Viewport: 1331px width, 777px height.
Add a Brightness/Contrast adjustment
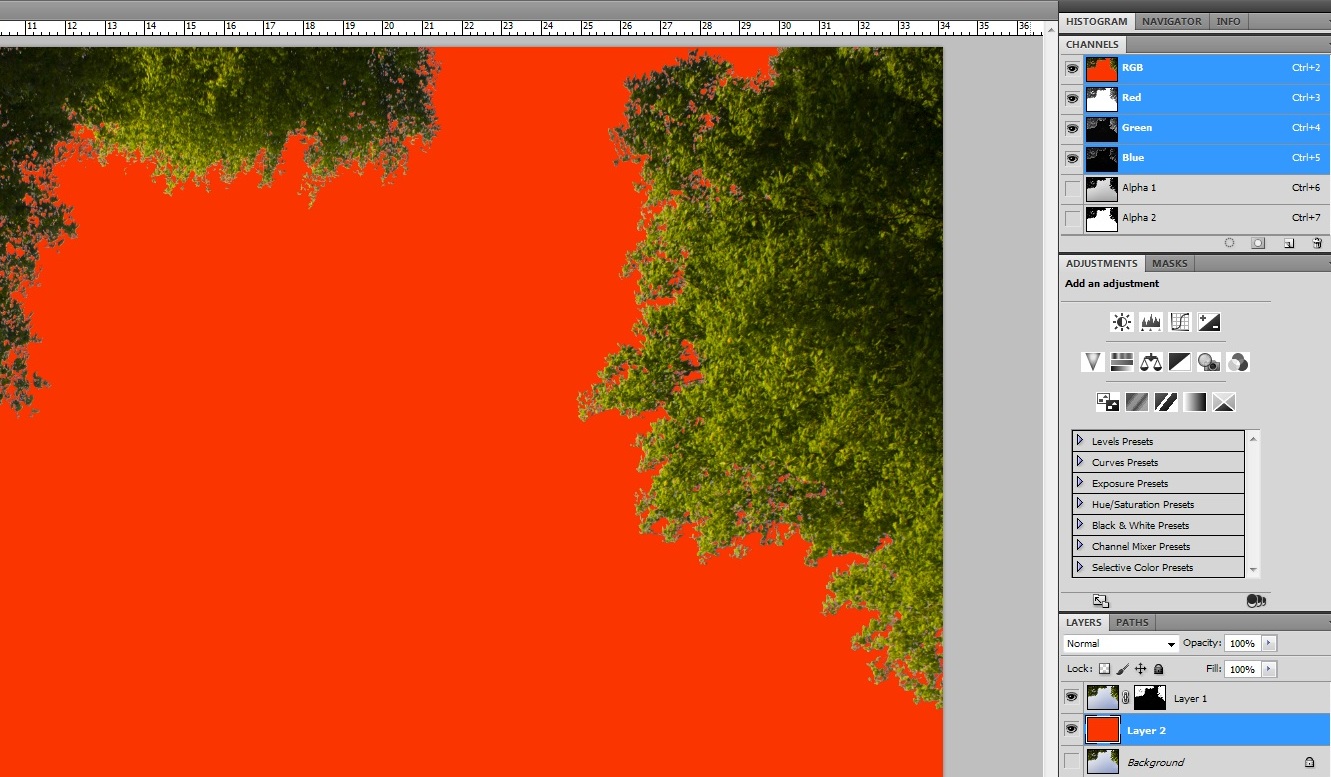pyautogui.click(x=1122, y=322)
